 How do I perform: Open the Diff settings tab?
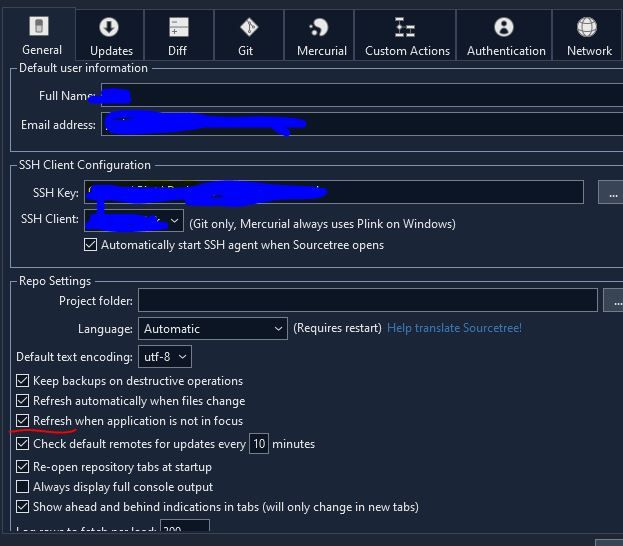point(178,36)
